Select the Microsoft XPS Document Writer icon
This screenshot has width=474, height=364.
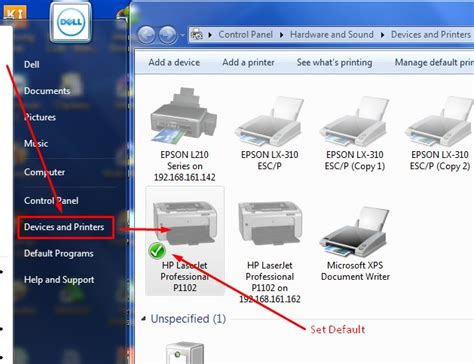pos(355,232)
